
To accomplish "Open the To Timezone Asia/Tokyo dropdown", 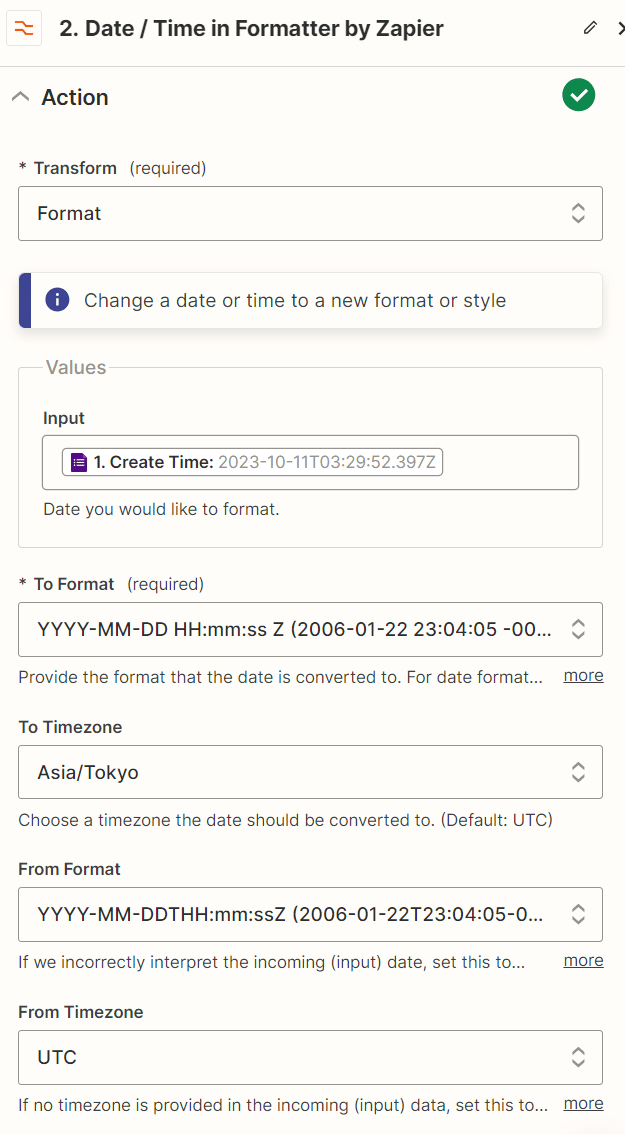I will point(310,772).
